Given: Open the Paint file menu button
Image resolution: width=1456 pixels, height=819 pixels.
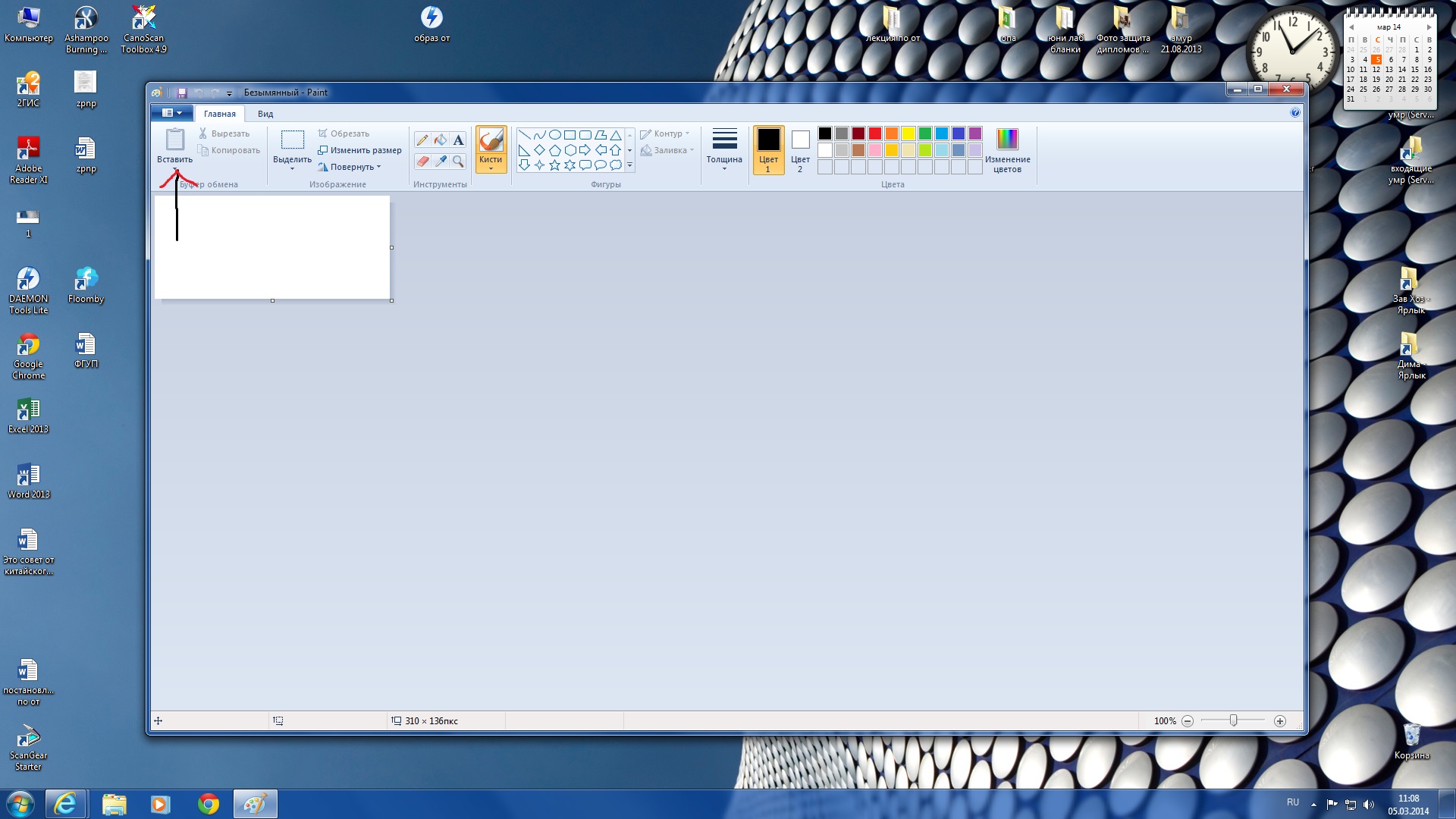Looking at the screenshot, I should tap(171, 113).
